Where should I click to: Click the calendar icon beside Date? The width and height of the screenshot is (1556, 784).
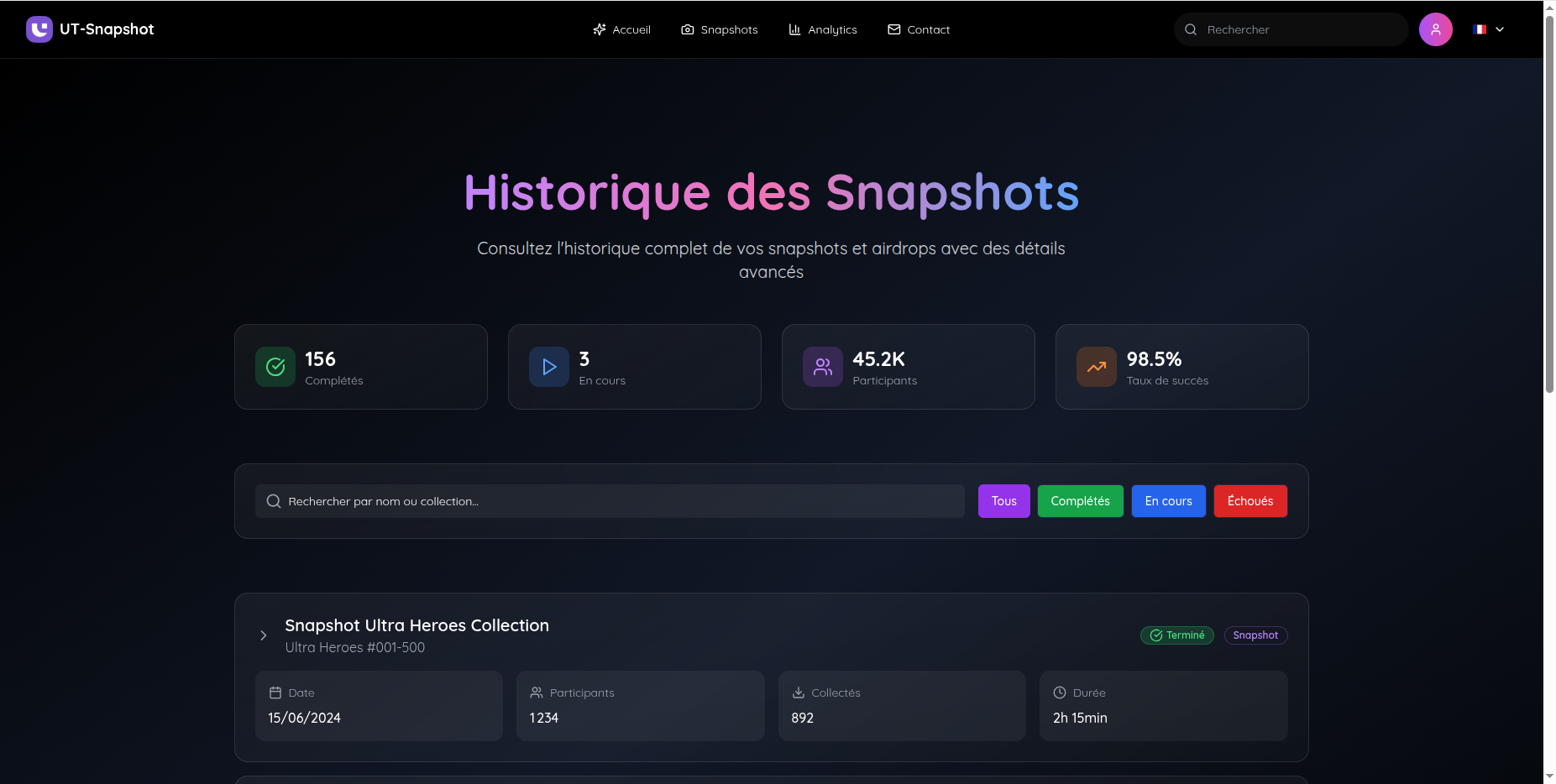pyautogui.click(x=275, y=693)
